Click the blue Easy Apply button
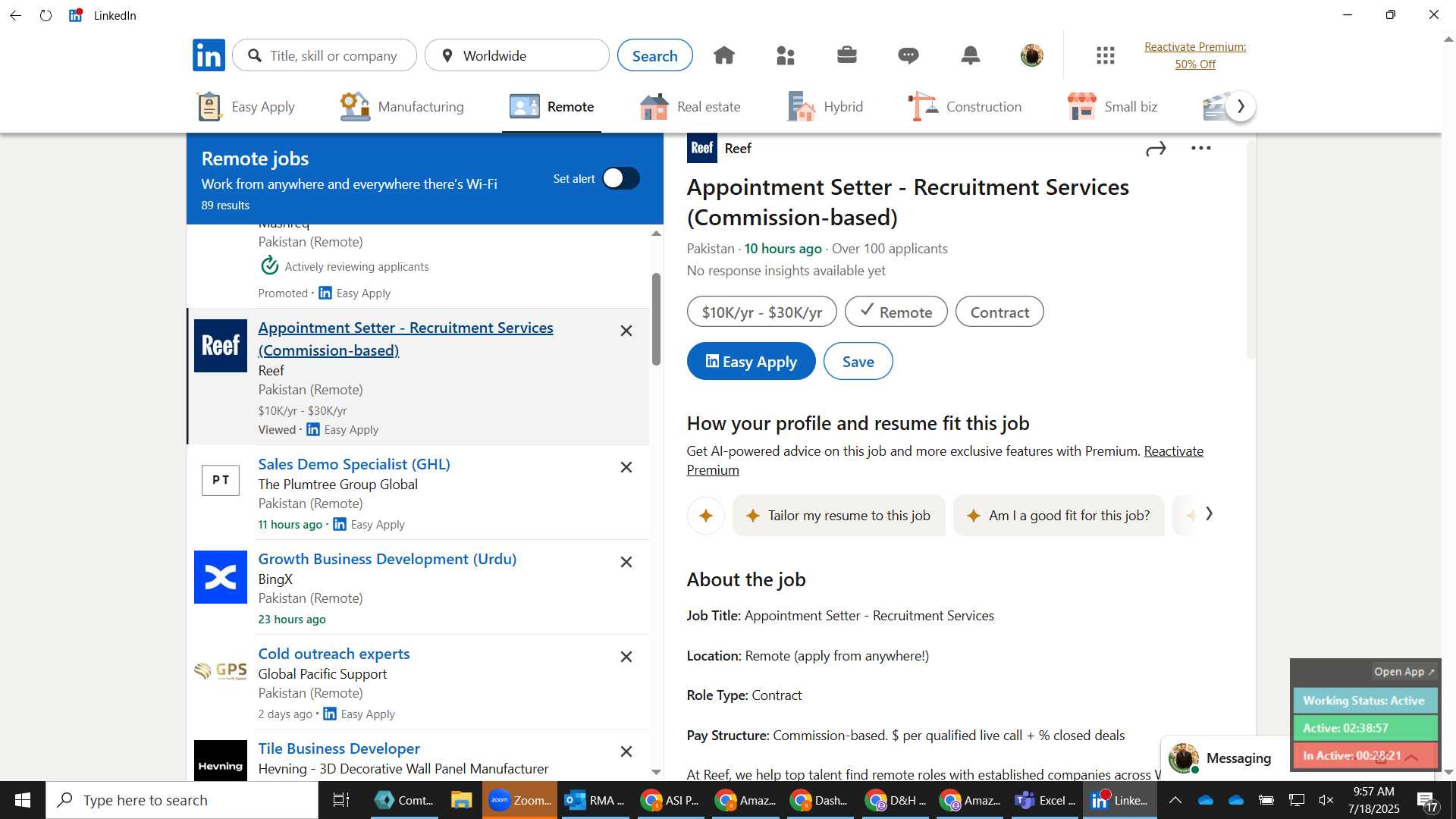1456x819 pixels. [x=751, y=362]
